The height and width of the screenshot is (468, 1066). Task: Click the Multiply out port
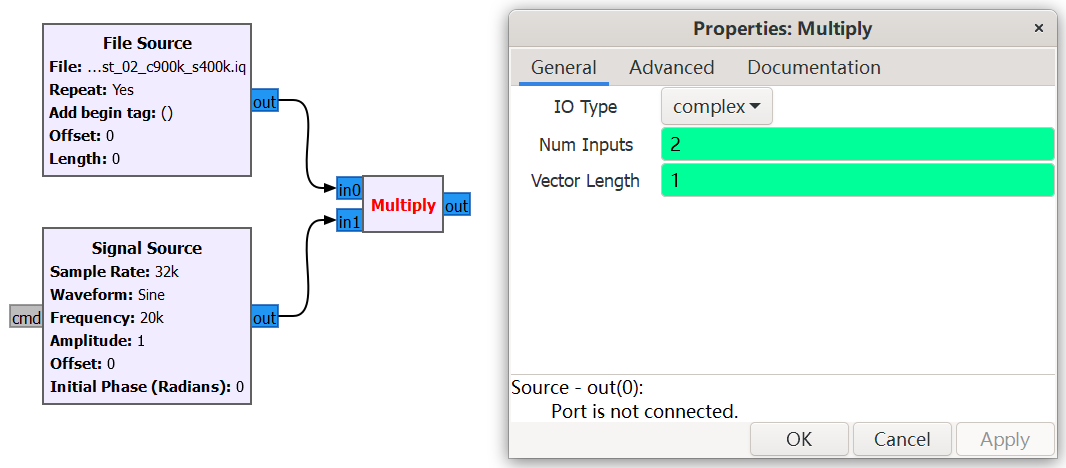[456, 206]
